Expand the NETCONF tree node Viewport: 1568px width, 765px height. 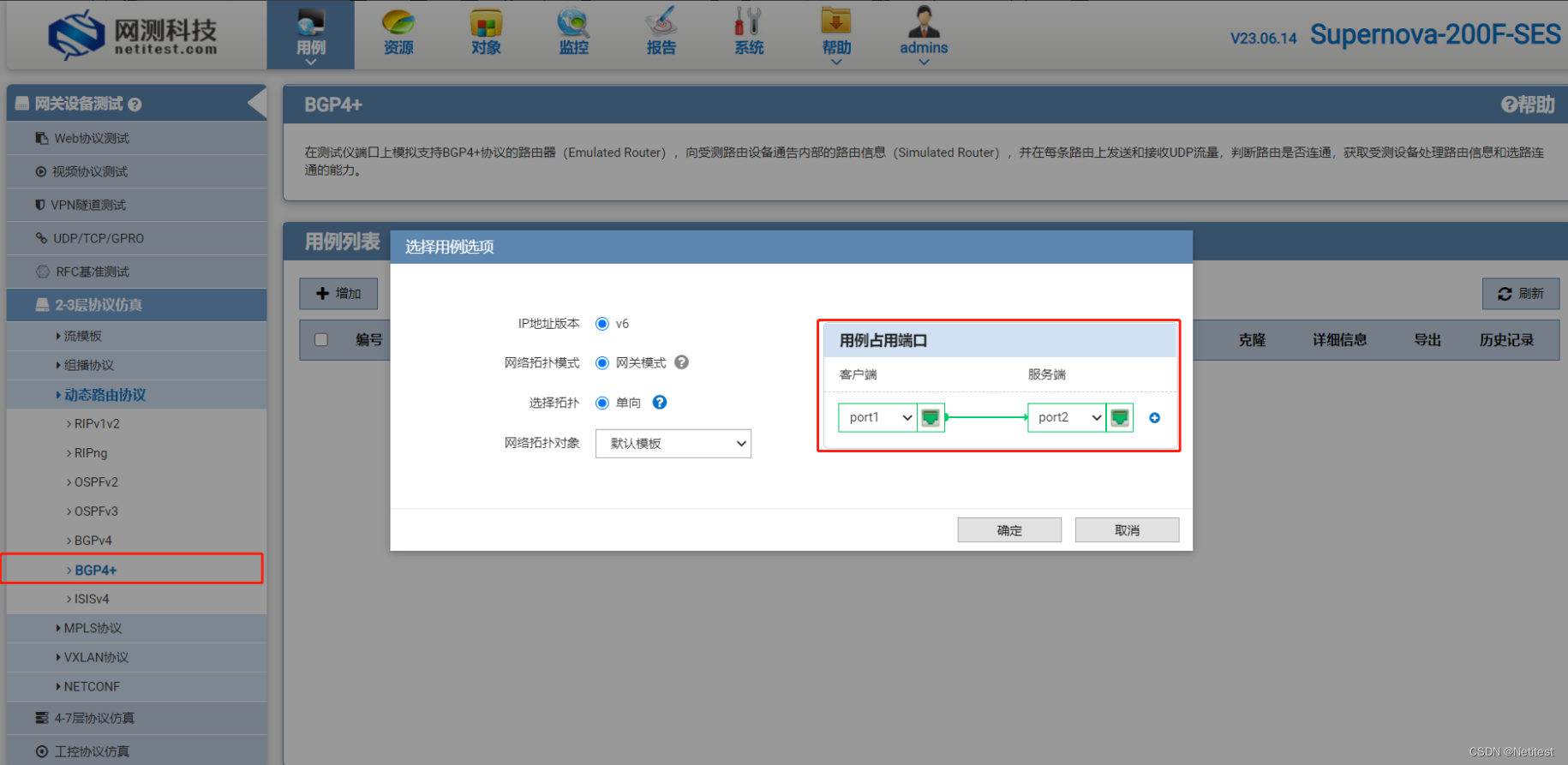coord(136,687)
